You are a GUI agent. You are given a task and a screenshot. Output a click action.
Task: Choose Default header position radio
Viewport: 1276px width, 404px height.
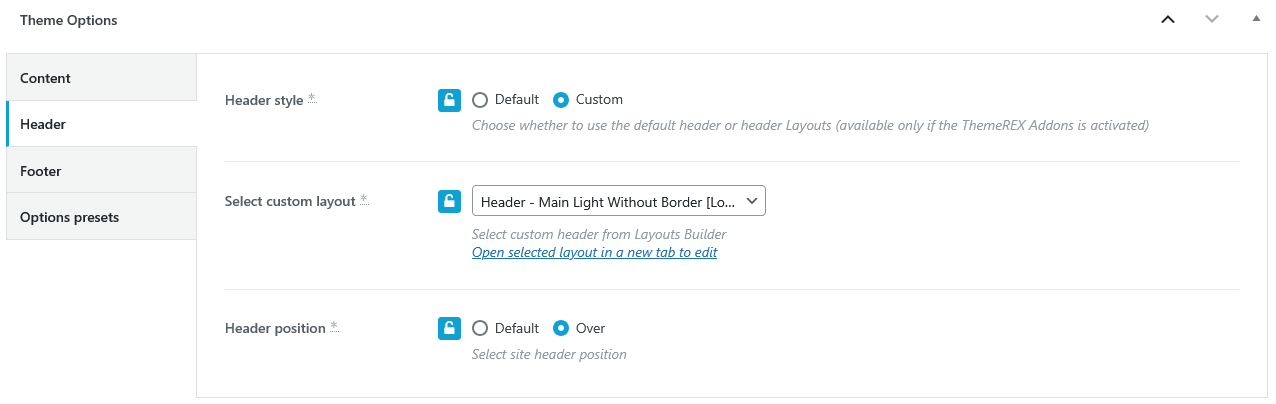(x=480, y=328)
